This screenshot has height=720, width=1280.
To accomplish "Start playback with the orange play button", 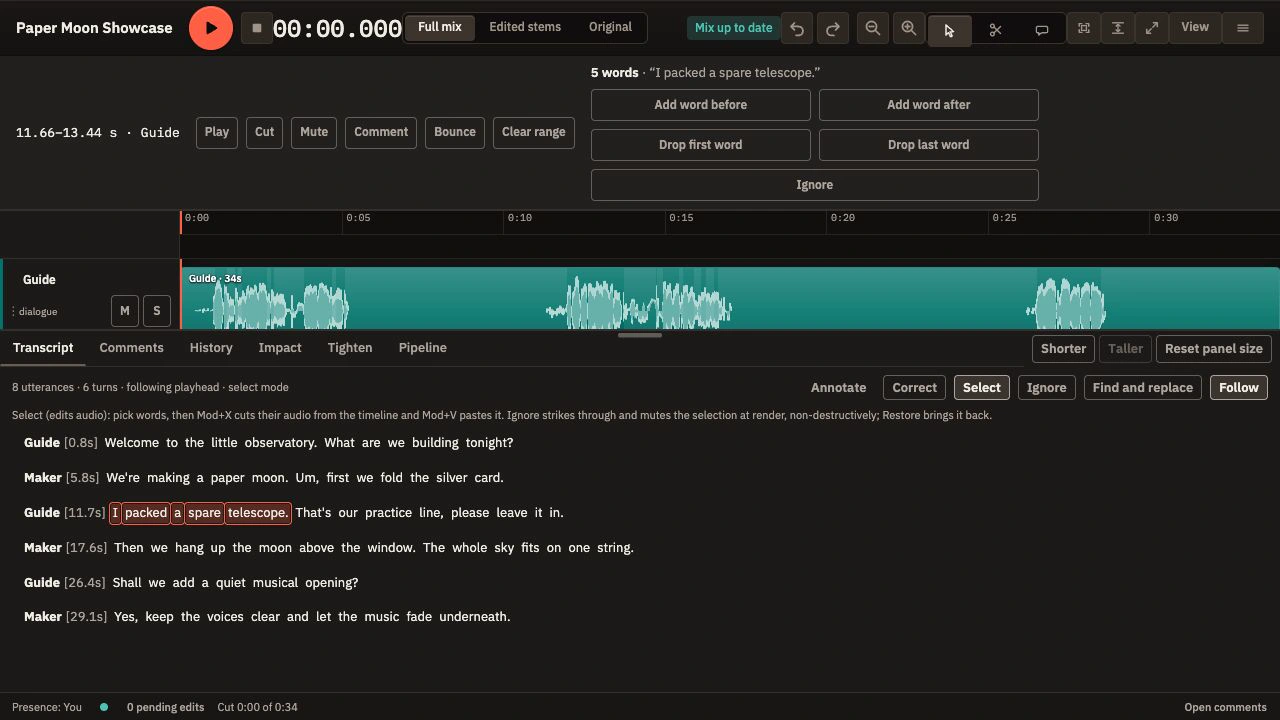I will point(210,28).
